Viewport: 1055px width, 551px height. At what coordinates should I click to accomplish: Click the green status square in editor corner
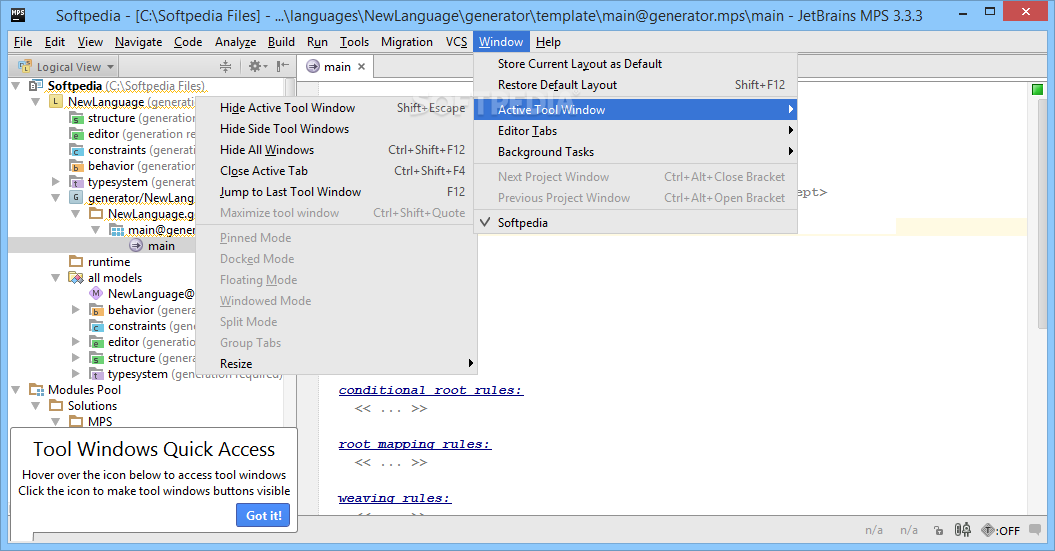coord(1037,89)
